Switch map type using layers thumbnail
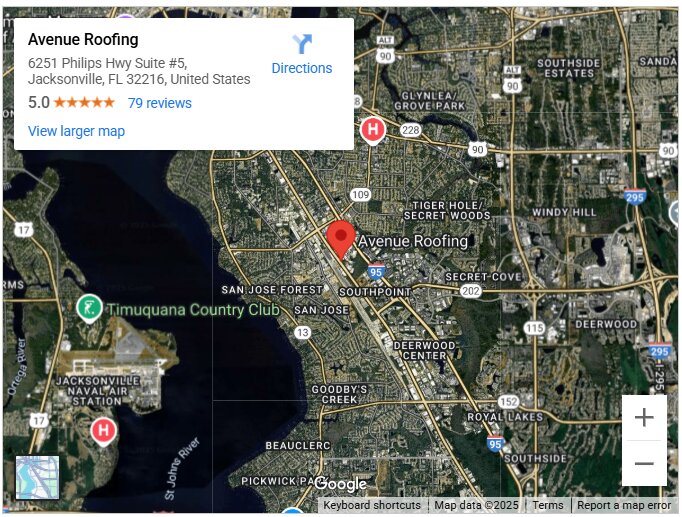The image size is (682, 517). point(37,477)
